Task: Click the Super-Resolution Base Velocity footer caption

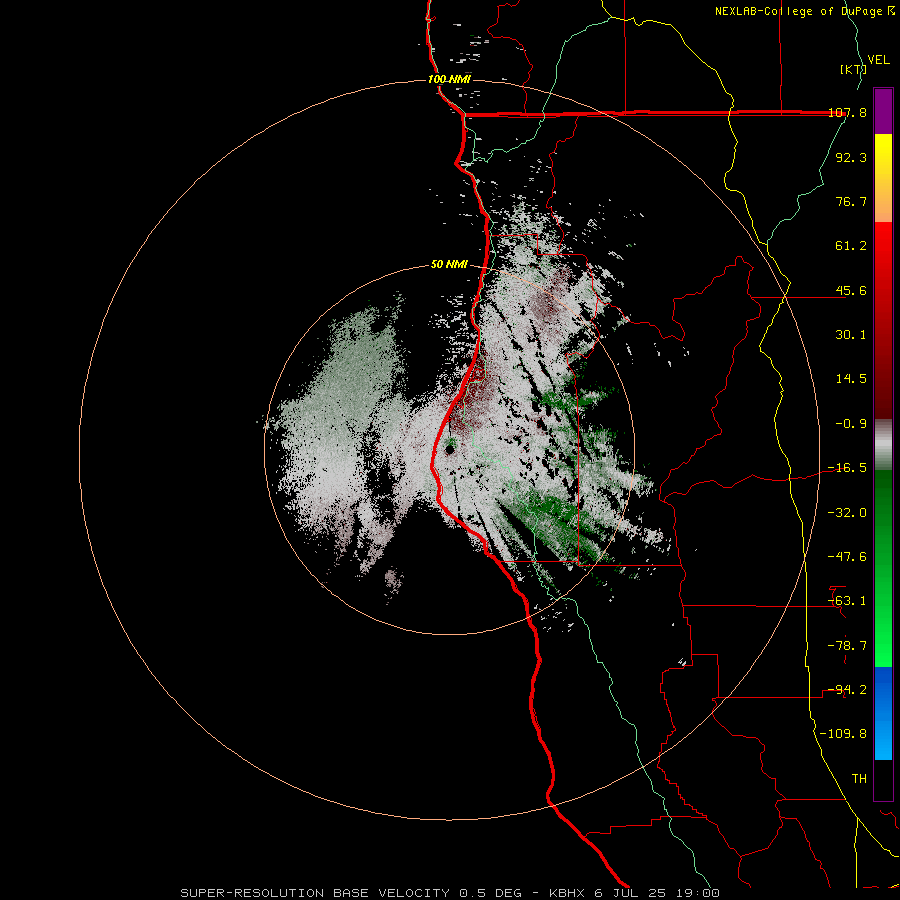Action: click(x=449, y=893)
